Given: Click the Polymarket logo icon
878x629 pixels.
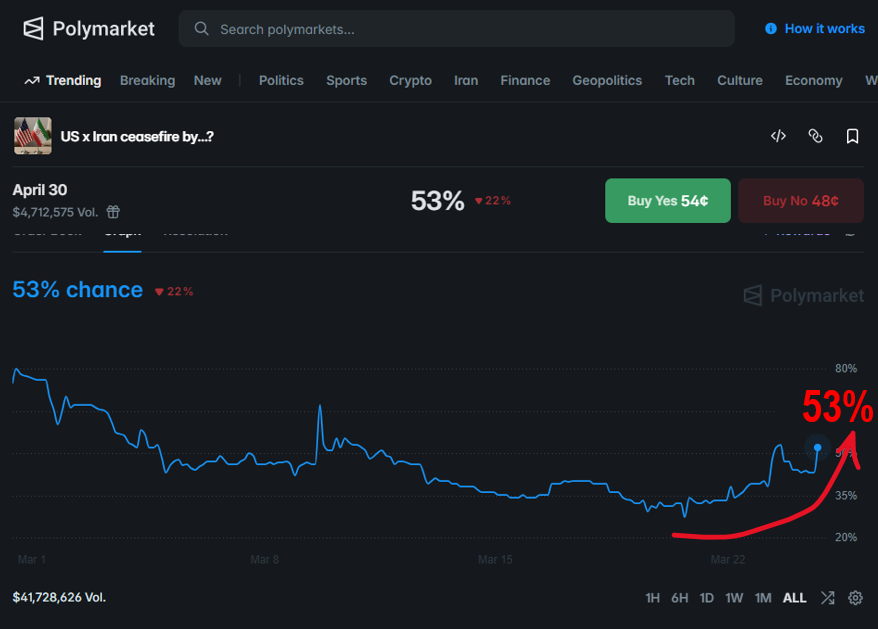Looking at the screenshot, I should click(x=34, y=29).
